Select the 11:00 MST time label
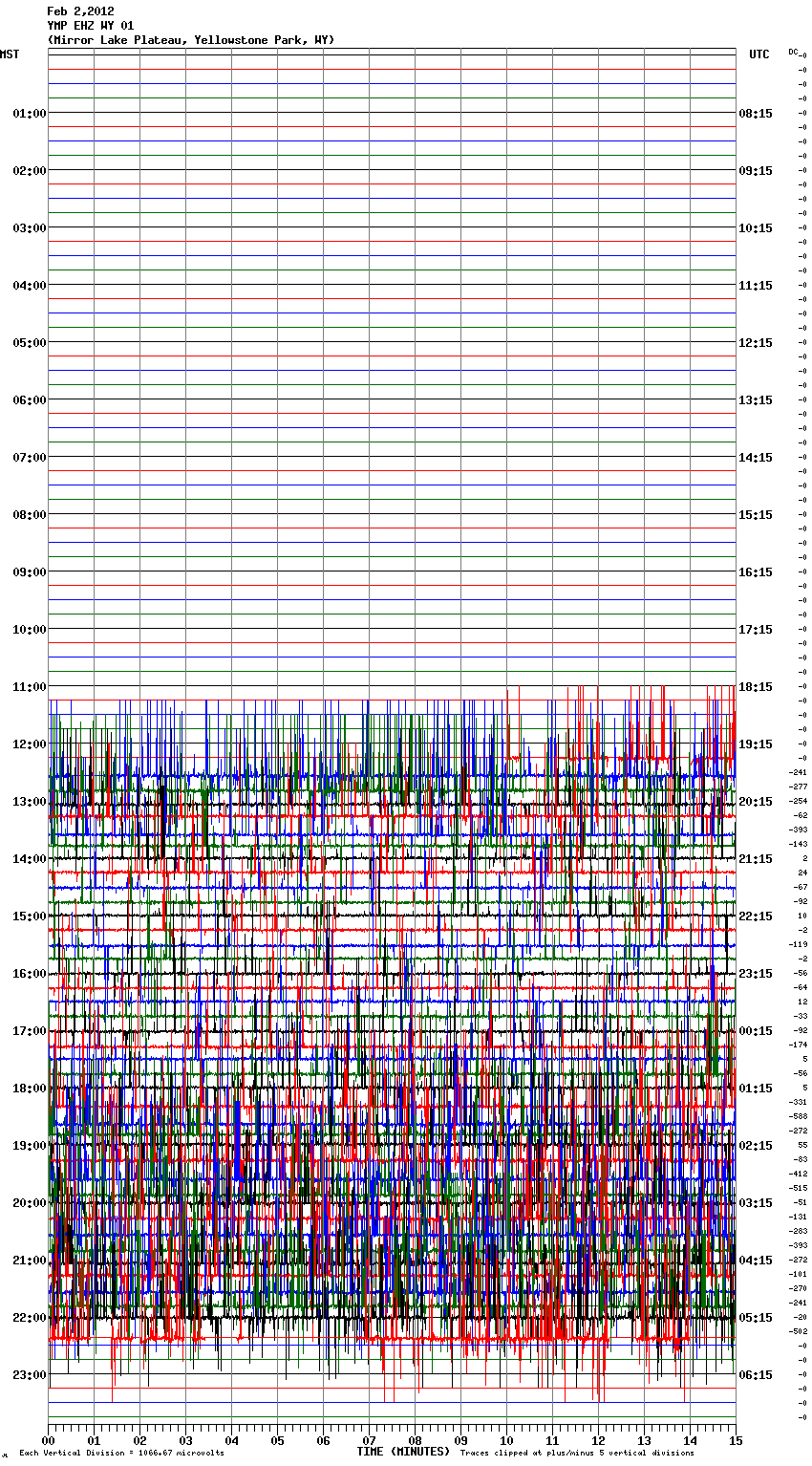The height and width of the screenshot is (1466, 812). [x=30, y=687]
